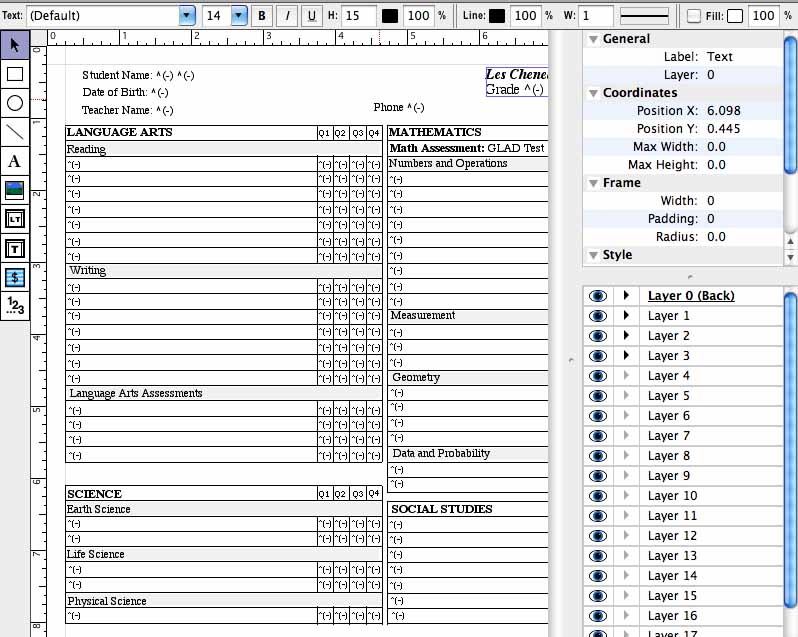Screen dimensions: 798x637
Task: Click the 'Student Name' text on canvas
Action: 117,75
